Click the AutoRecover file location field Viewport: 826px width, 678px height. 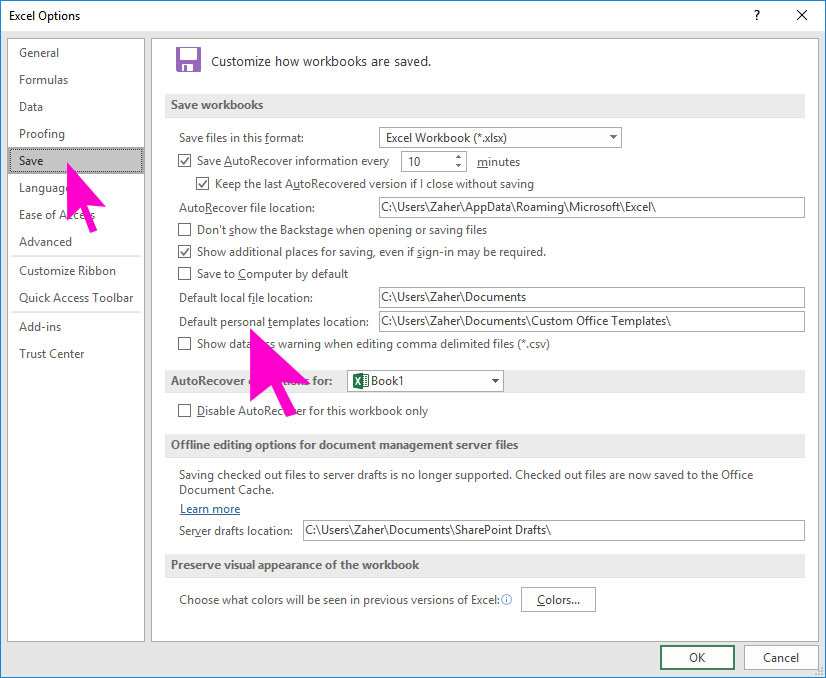[x=592, y=207]
